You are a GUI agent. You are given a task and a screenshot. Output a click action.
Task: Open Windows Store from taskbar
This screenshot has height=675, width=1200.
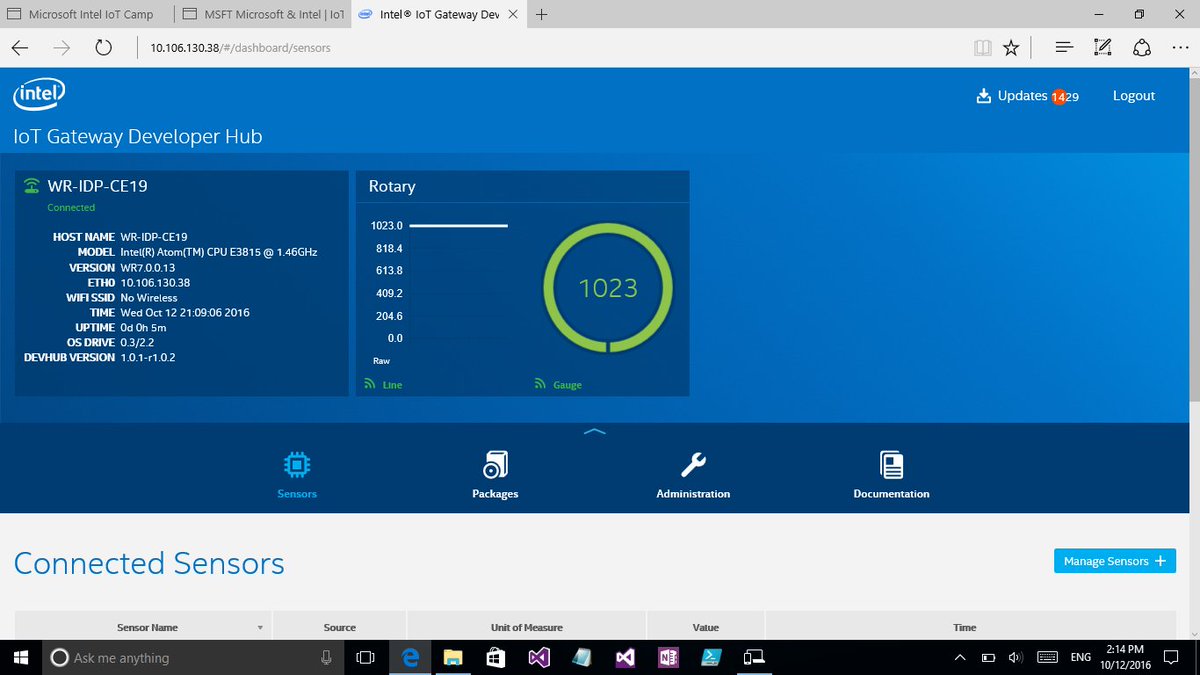495,657
